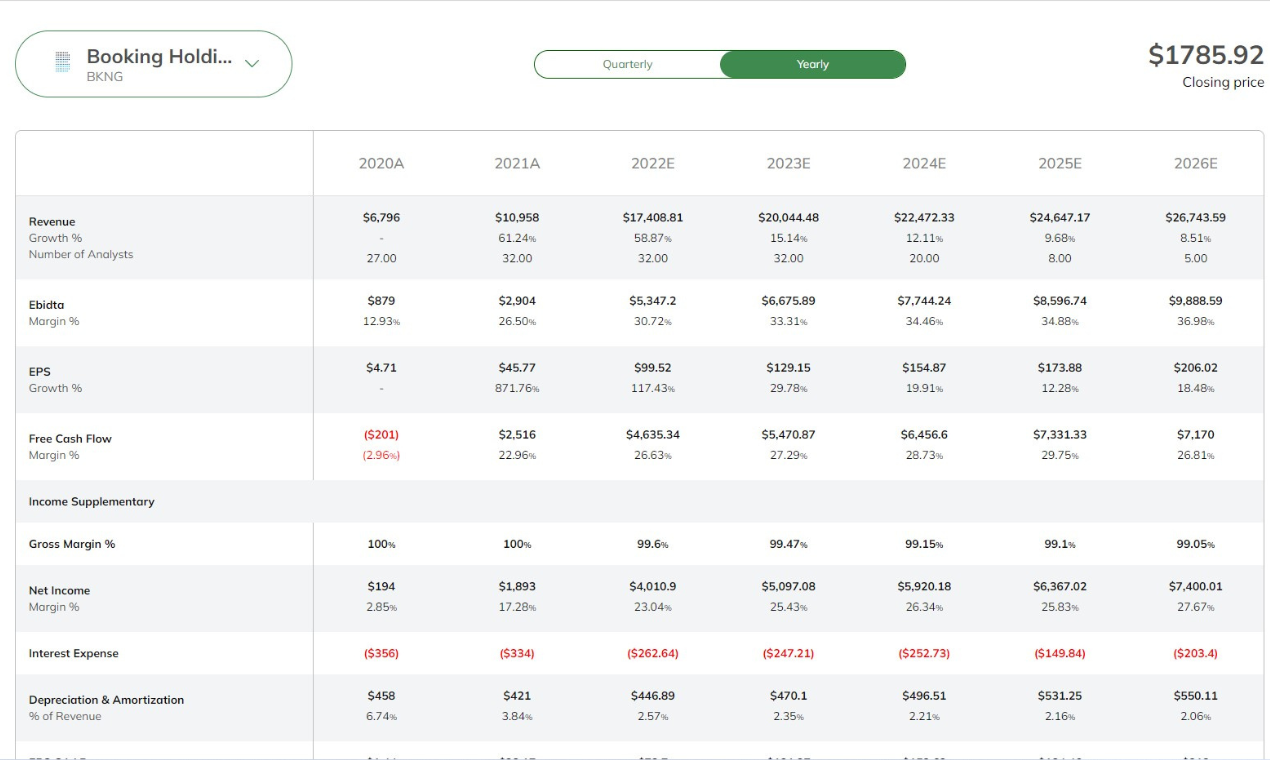This screenshot has width=1270, height=760.
Task: Click 2022E revenue value $17,408.81
Action: 653,217
